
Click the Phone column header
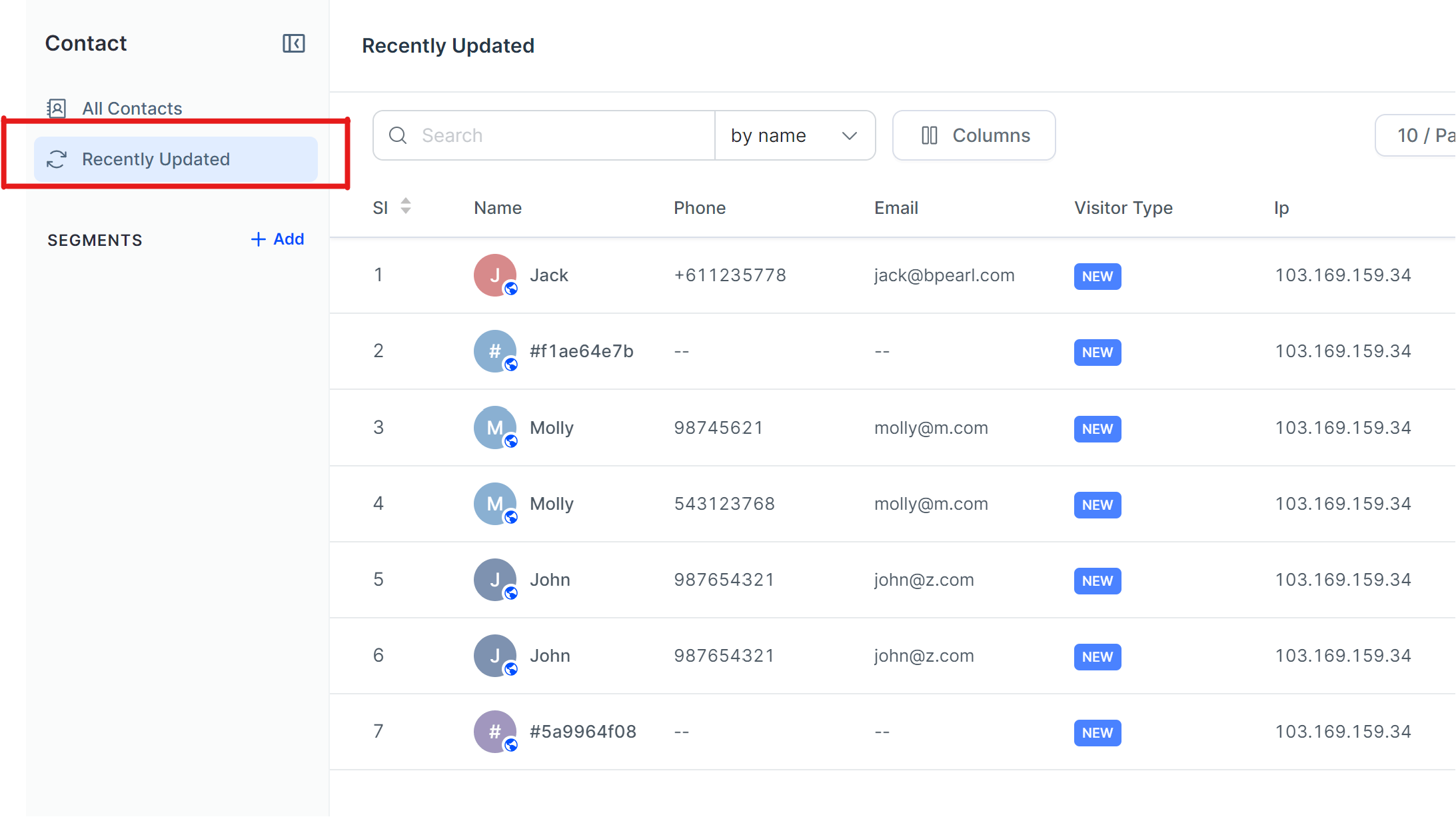(x=700, y=208)
